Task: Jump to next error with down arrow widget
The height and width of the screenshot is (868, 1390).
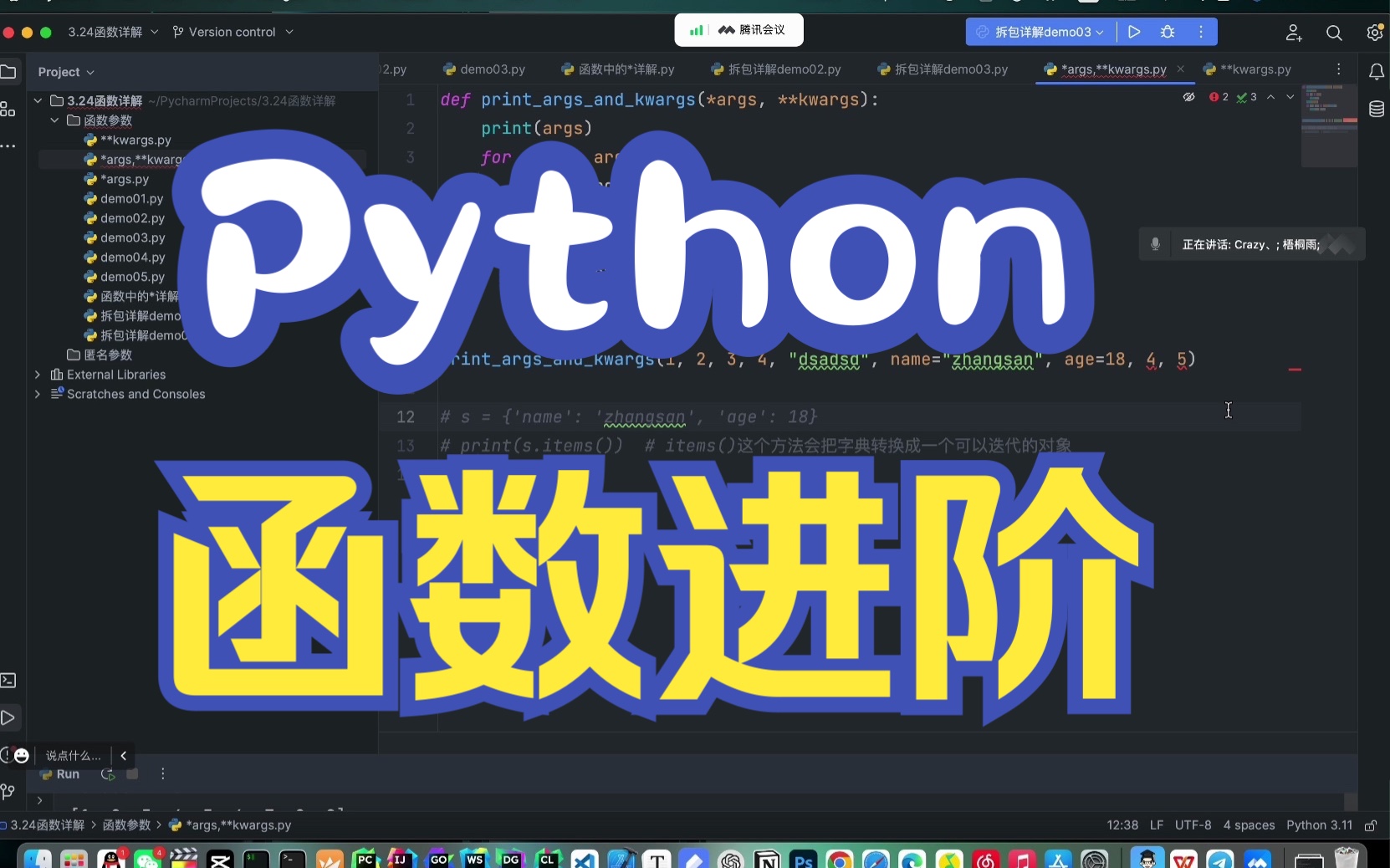Action: 1289,97
